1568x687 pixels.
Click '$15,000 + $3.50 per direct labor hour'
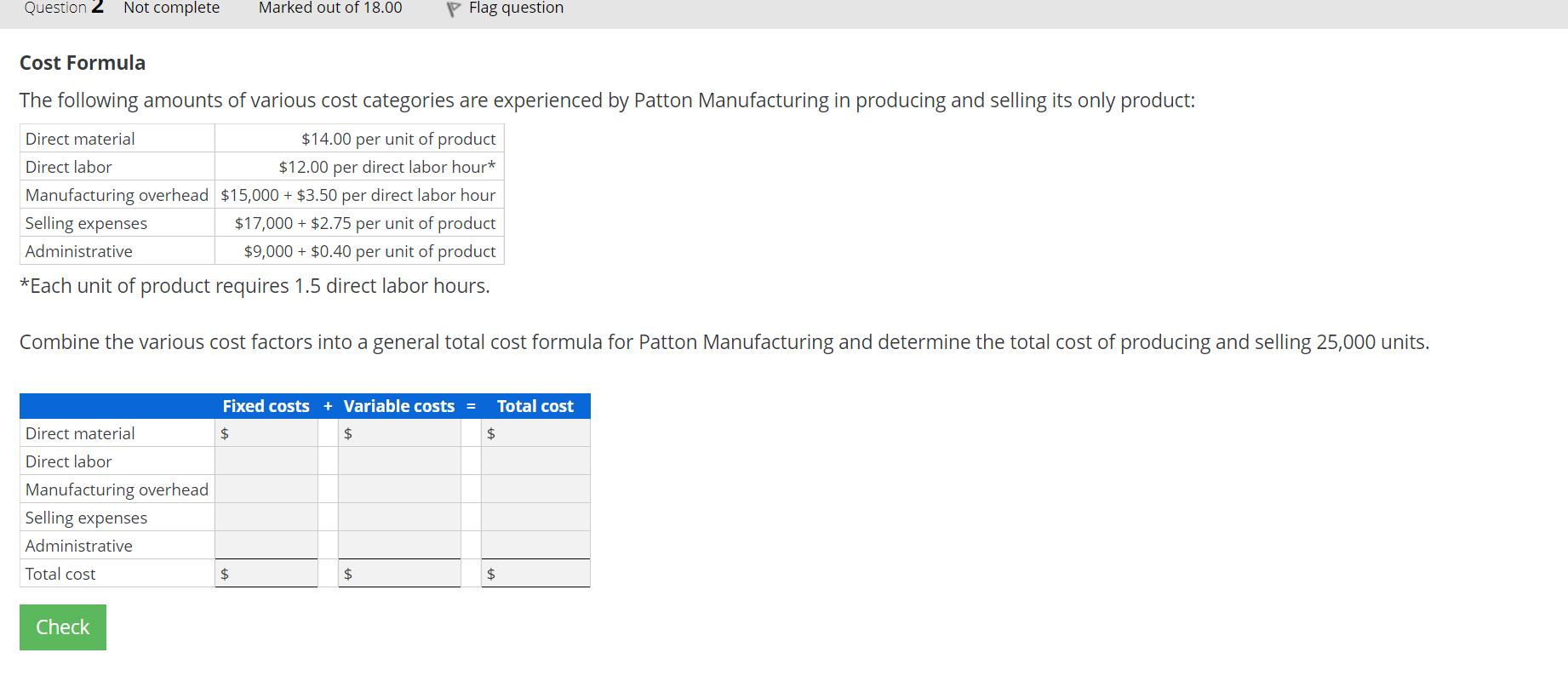click(358, 195)
